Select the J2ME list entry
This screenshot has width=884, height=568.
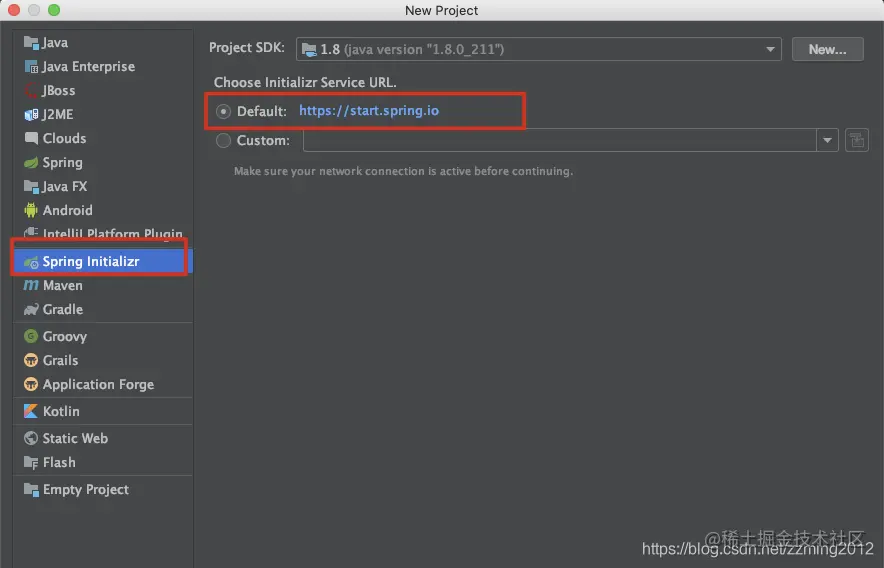click(103, 115)
